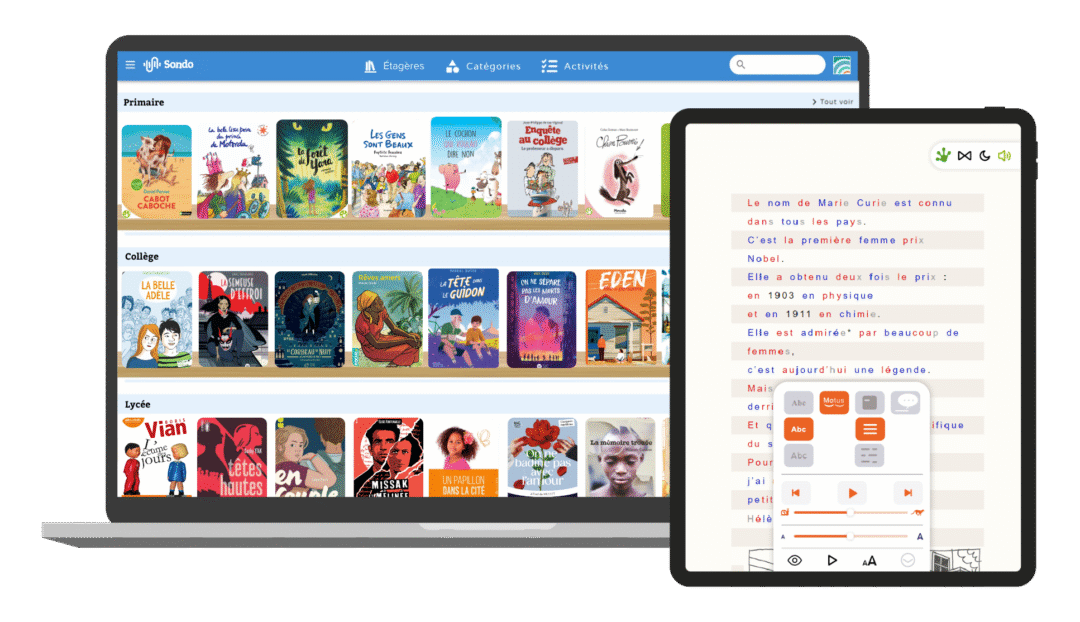Click the search field in the header

pos(777,65)
